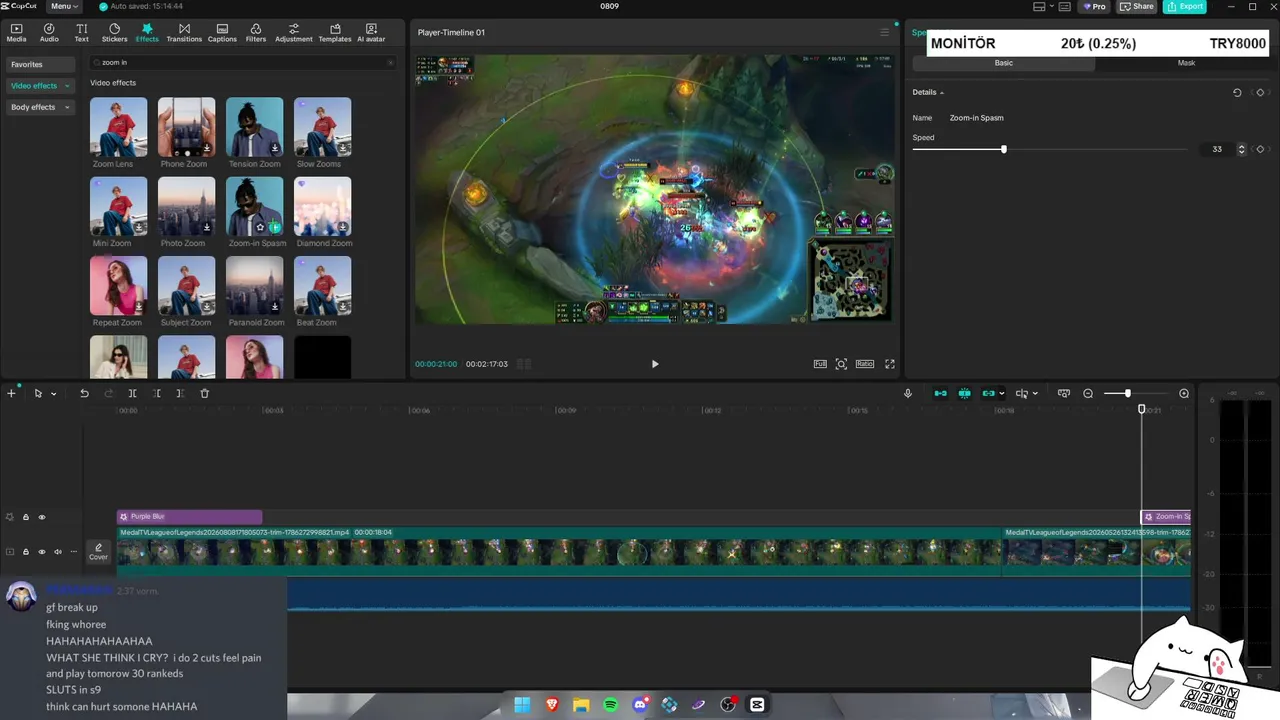Image resolution: width=1280 pixels, height=720 pixels.
Task: Hide the main video track
Action: click(42, 551)
